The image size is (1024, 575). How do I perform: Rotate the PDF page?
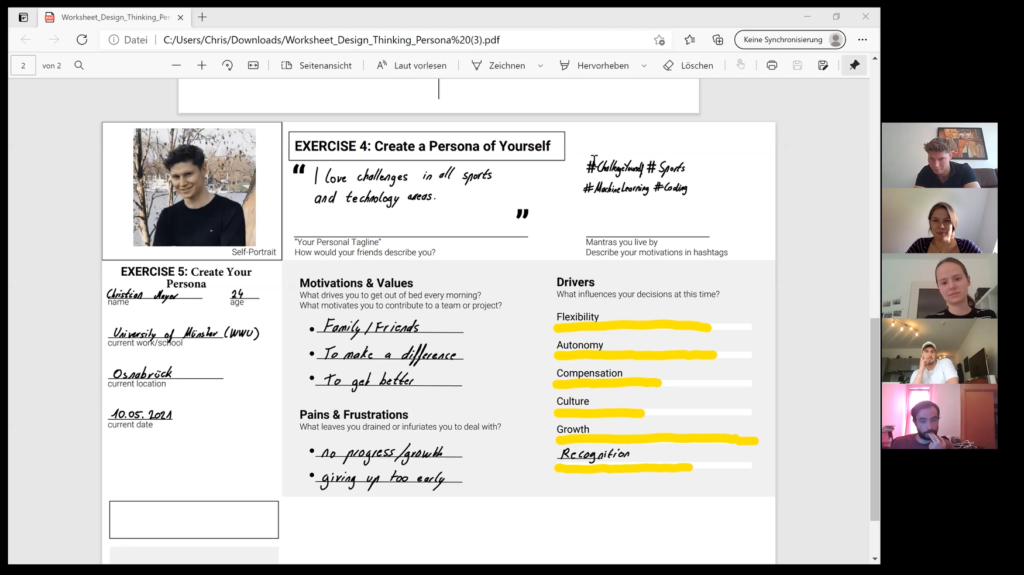click(x=227, y=65)
